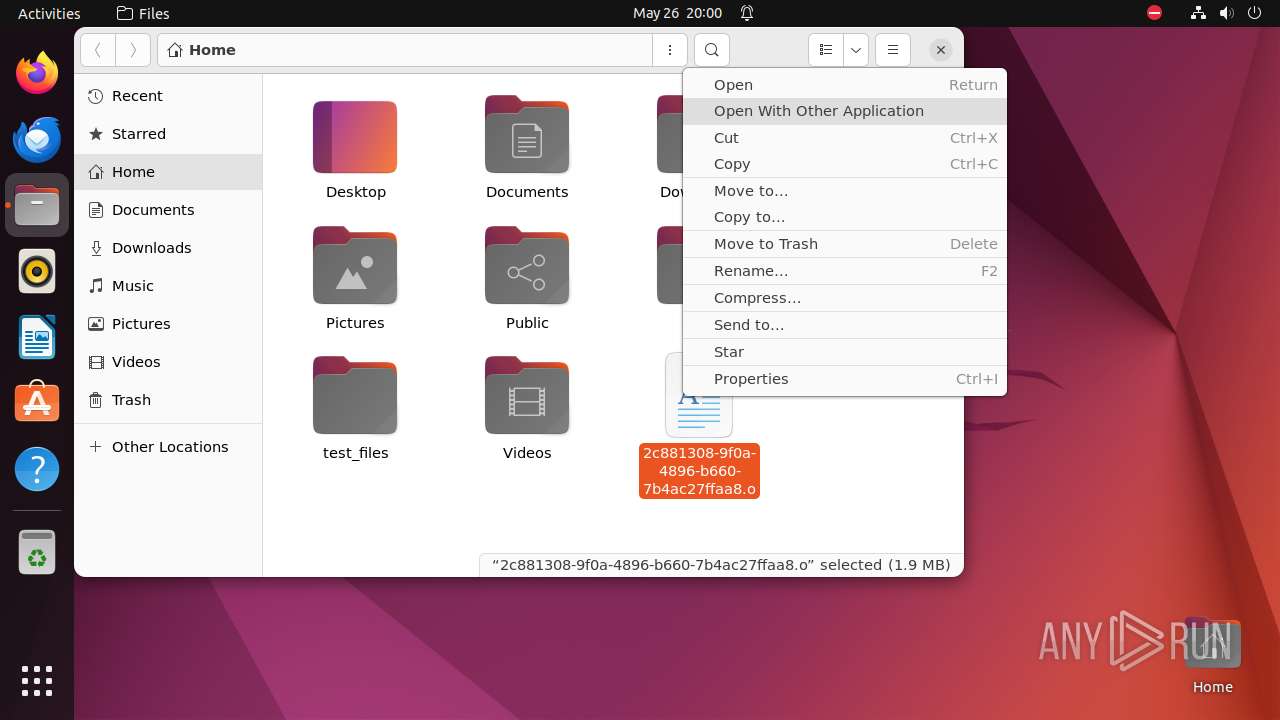The width and height of the screenshot is (1280, 720).
Task: Switch to list view
Action: (x=825, y=50)
